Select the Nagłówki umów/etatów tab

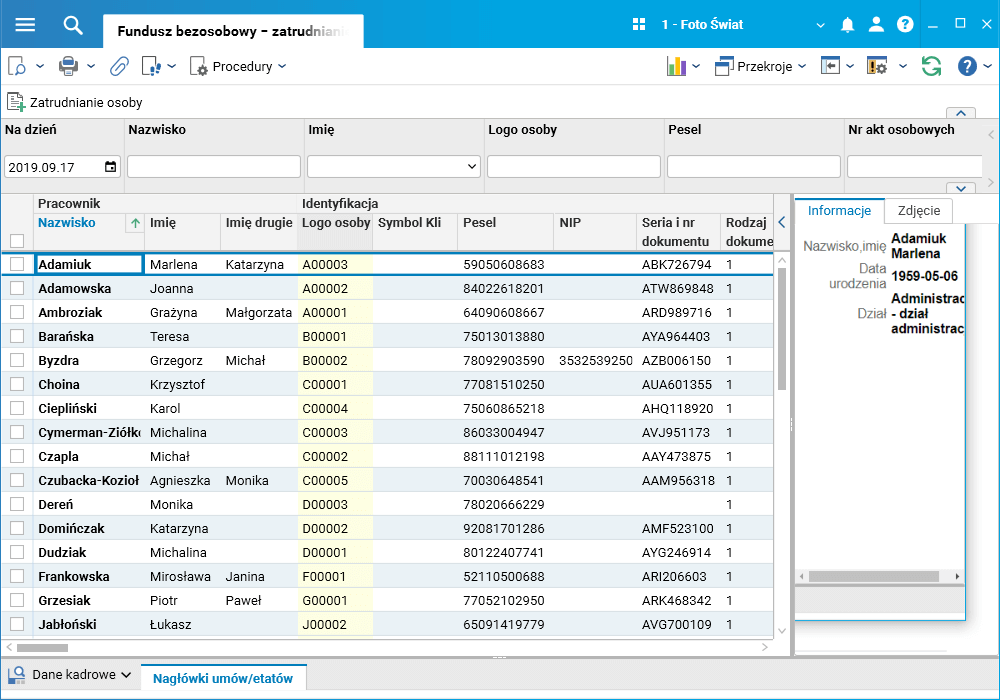223,678
